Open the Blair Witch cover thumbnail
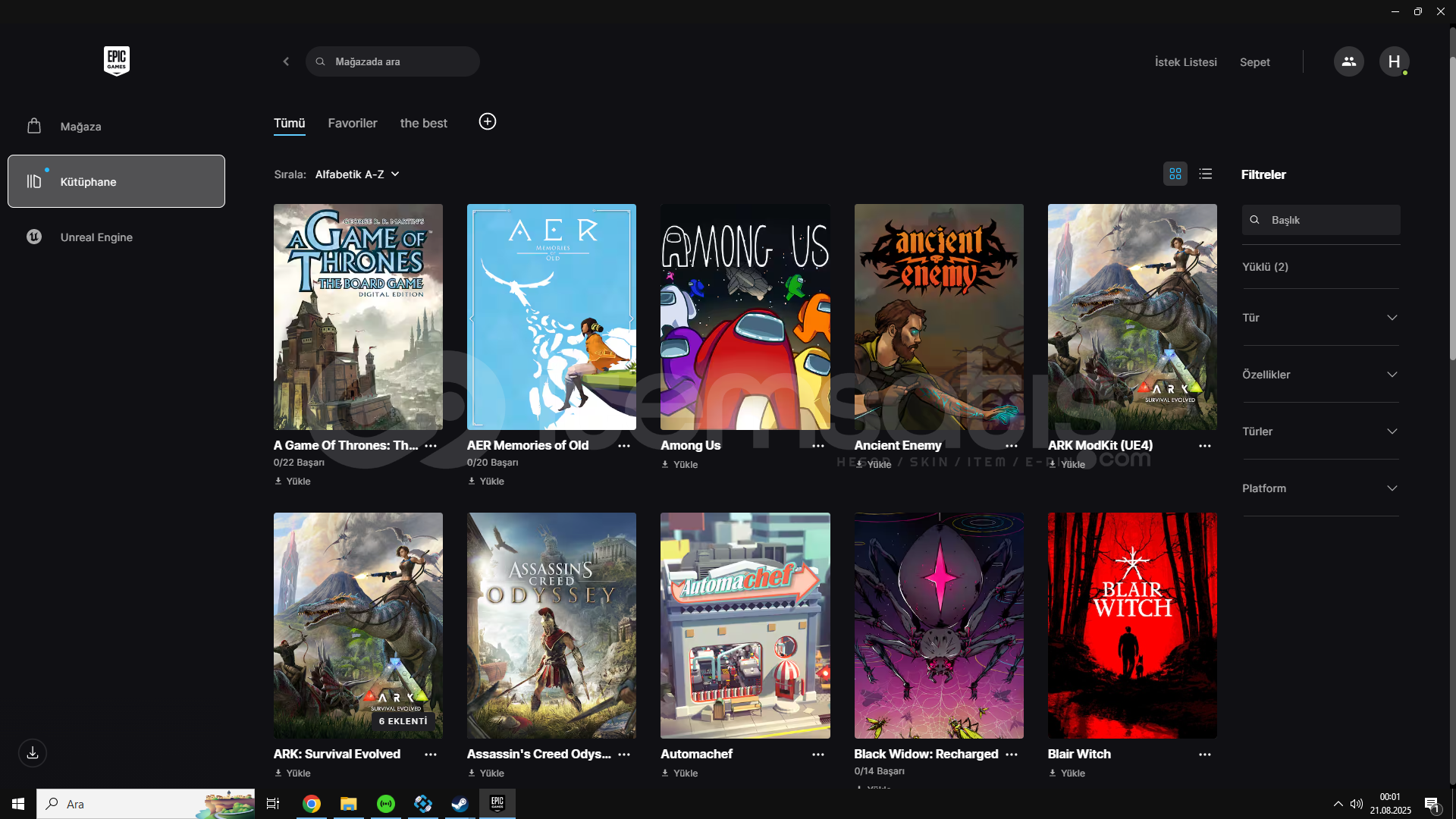The image size is (1456, 819). [1132, 626]
